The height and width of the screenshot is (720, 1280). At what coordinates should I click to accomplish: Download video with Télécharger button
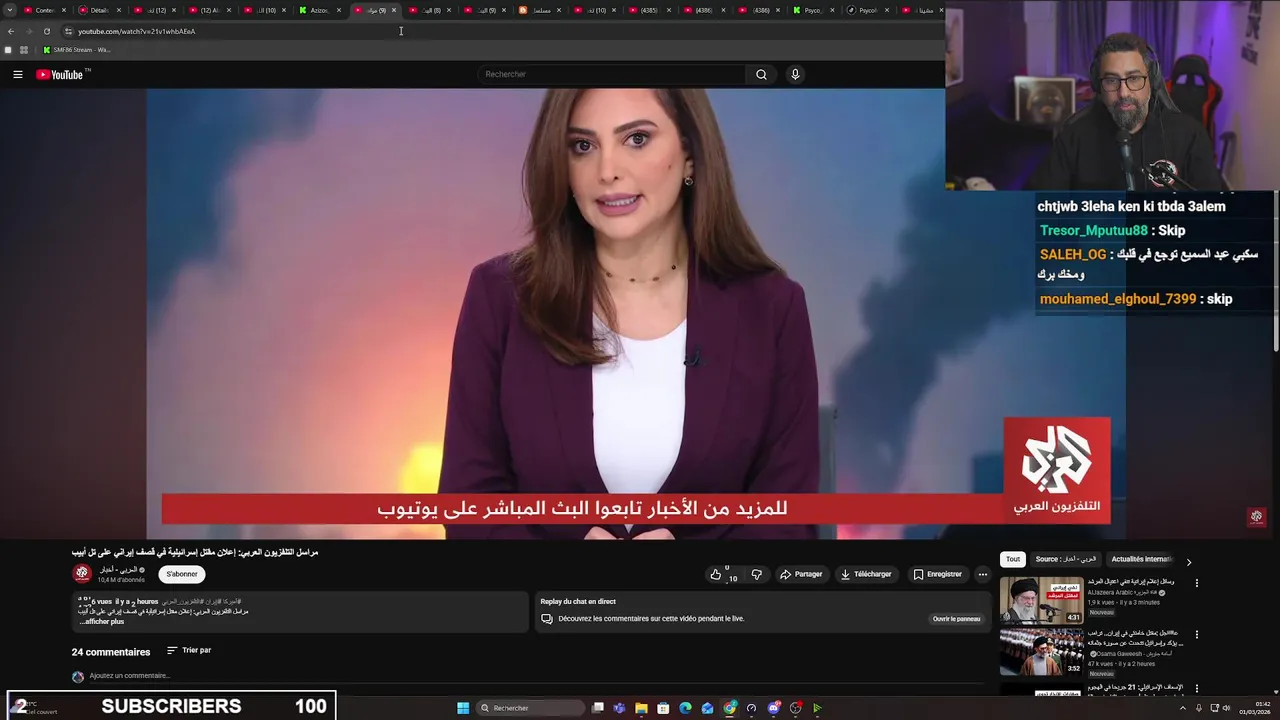(866, 574)
